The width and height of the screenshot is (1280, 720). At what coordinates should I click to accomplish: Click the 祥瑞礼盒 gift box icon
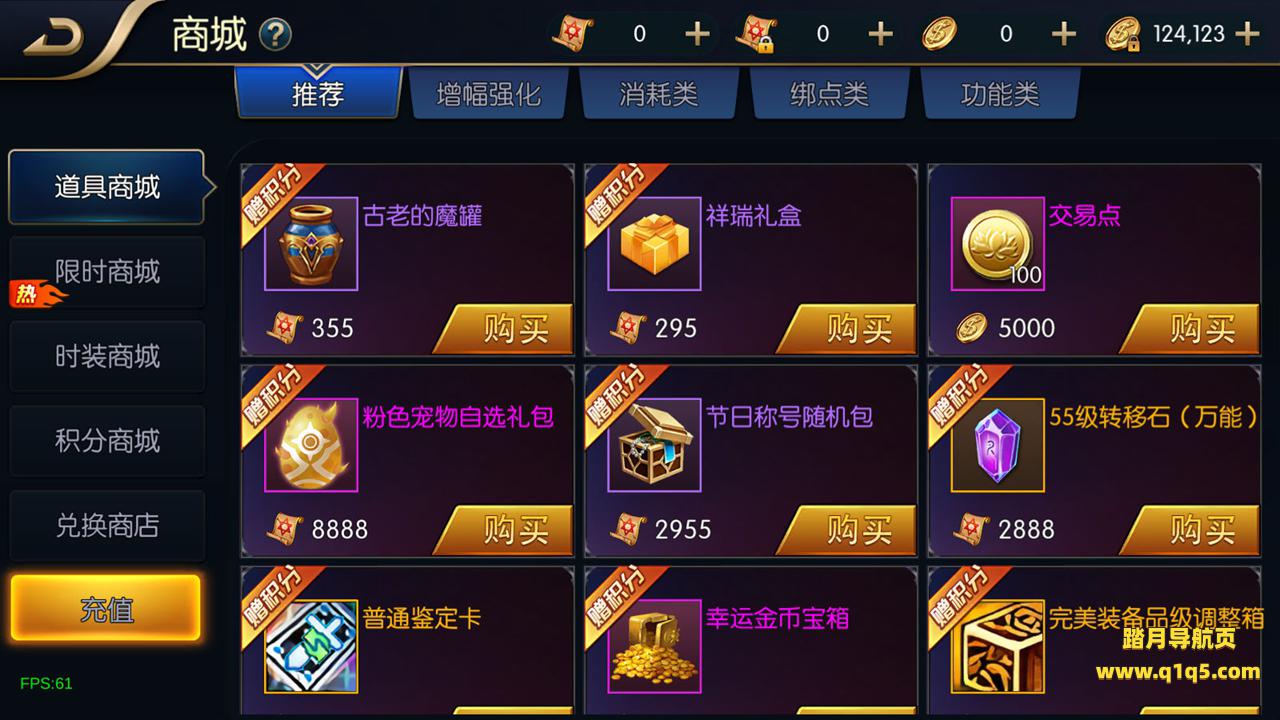[654, 243]
